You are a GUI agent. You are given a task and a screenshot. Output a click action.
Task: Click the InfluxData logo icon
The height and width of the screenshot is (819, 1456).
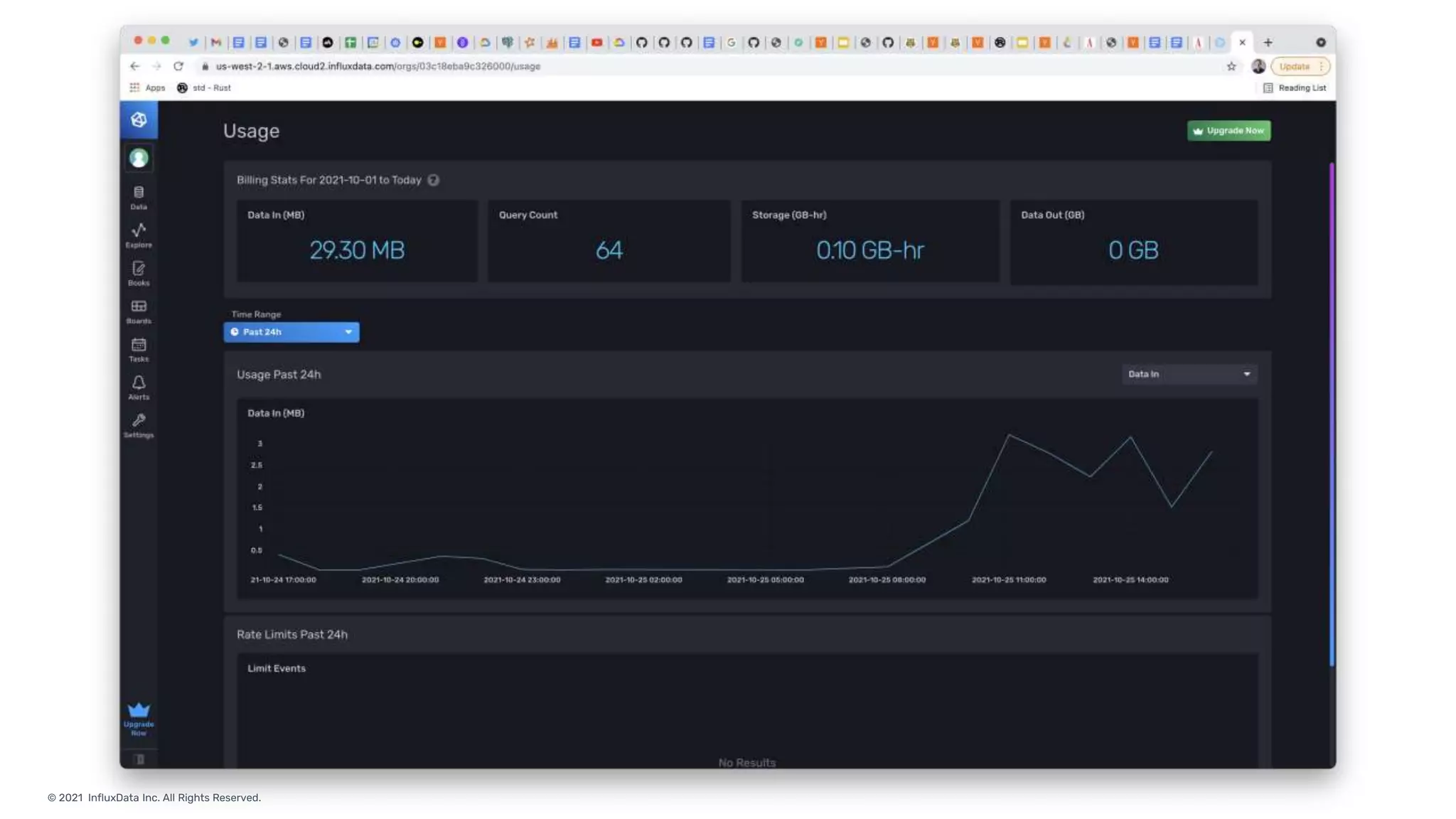pos(139,119)
